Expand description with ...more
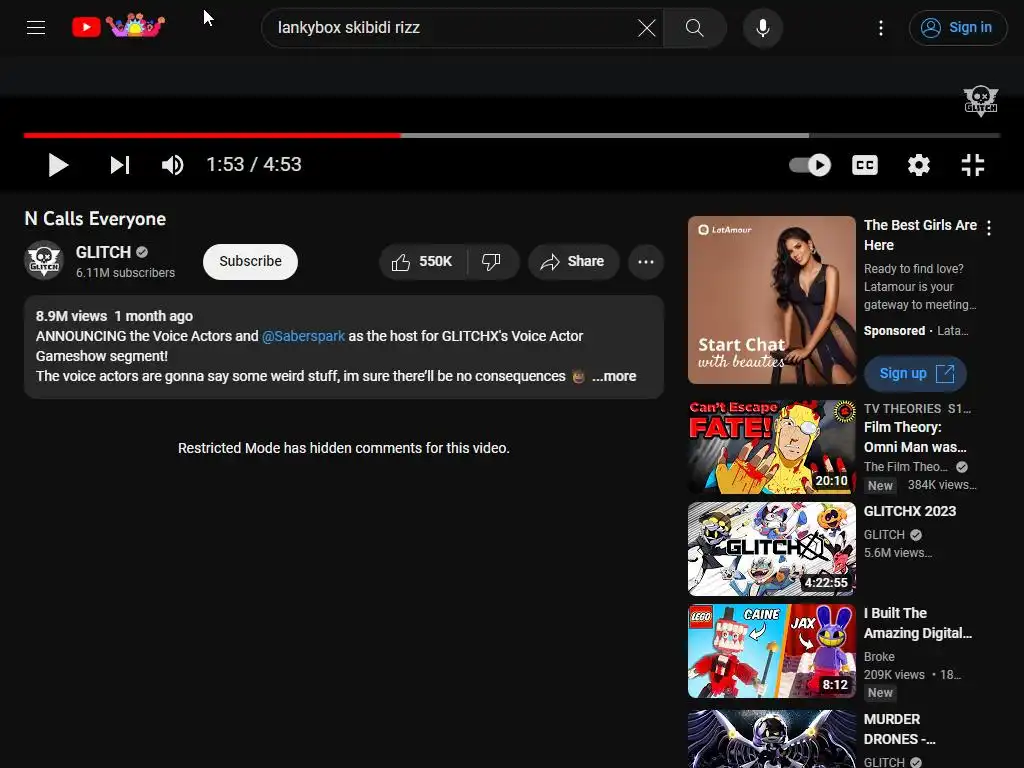1024x768 pixels. [614, 376]
